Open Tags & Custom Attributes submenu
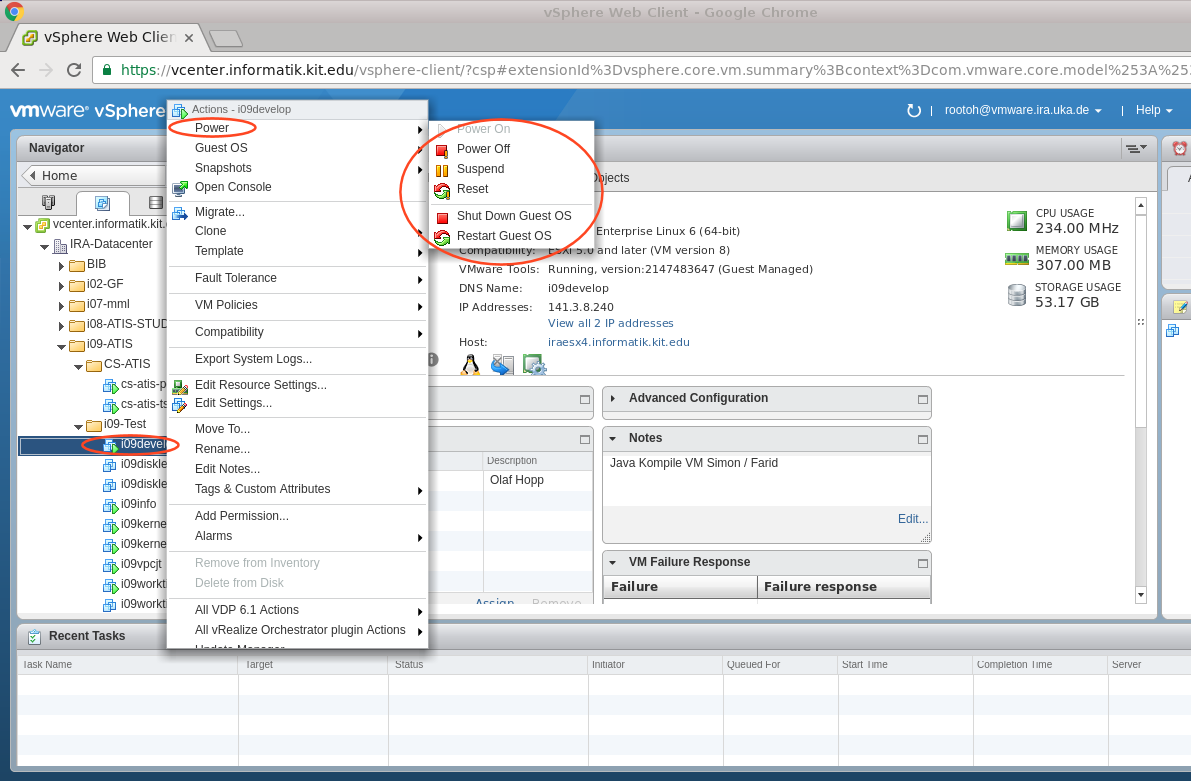Image resolution: width=1191 pixels, height=781 pixels. point(297,489)
